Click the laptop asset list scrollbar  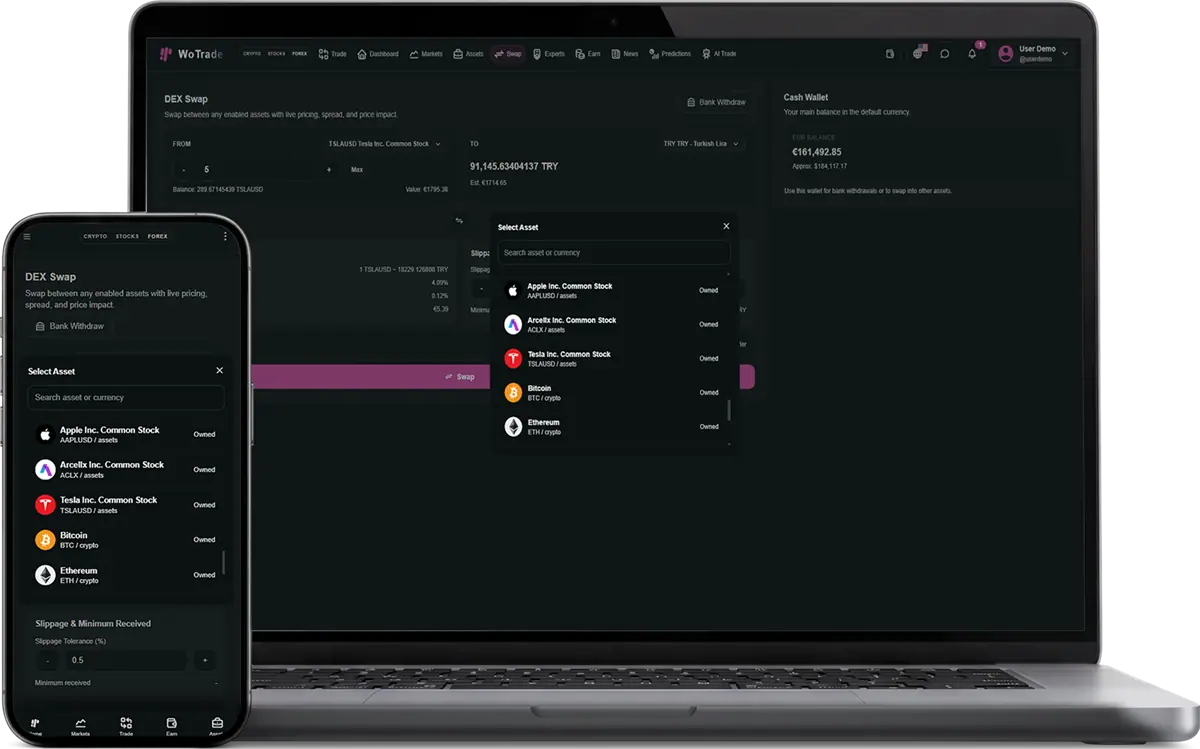click(729, 410)
